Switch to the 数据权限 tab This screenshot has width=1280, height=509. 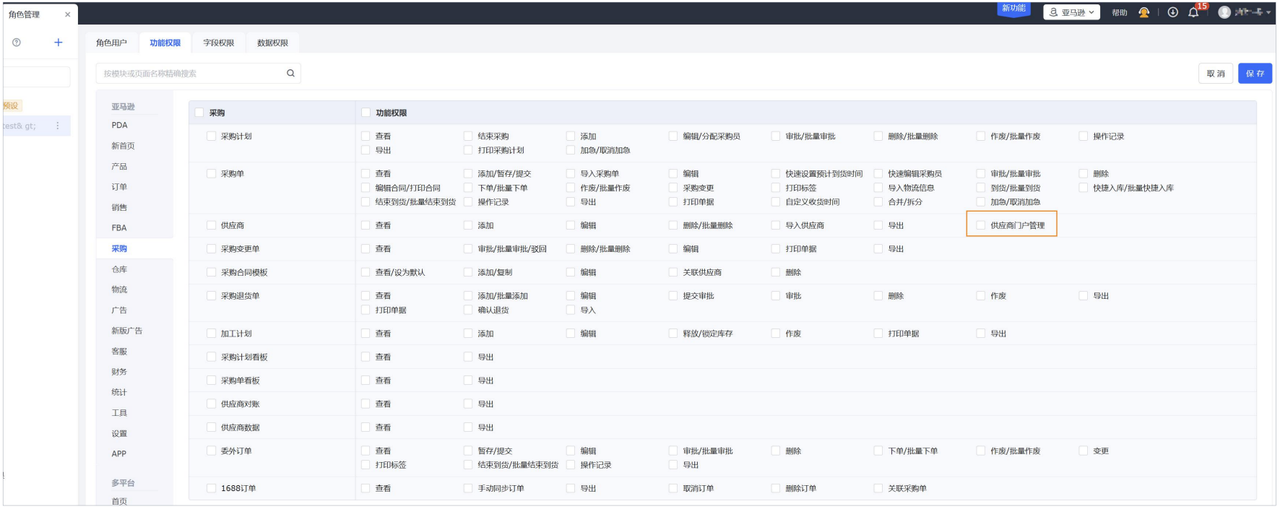click(x=272, y=43)
